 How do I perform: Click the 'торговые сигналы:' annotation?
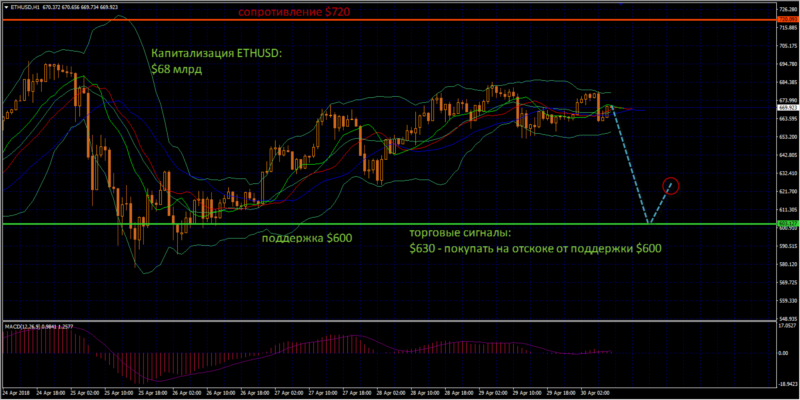point(459,234)
